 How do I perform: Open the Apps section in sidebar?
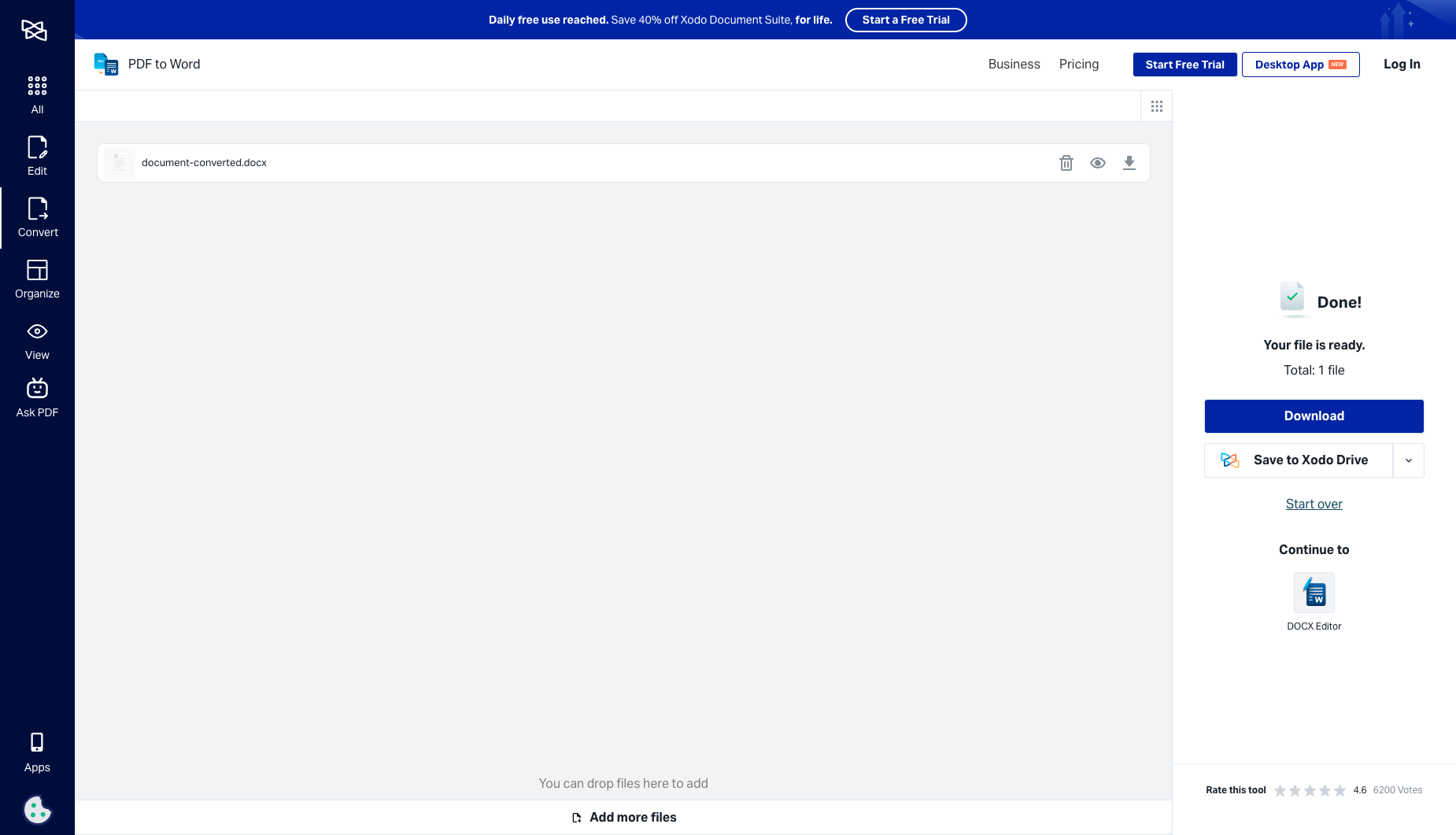tap(37, 752)
